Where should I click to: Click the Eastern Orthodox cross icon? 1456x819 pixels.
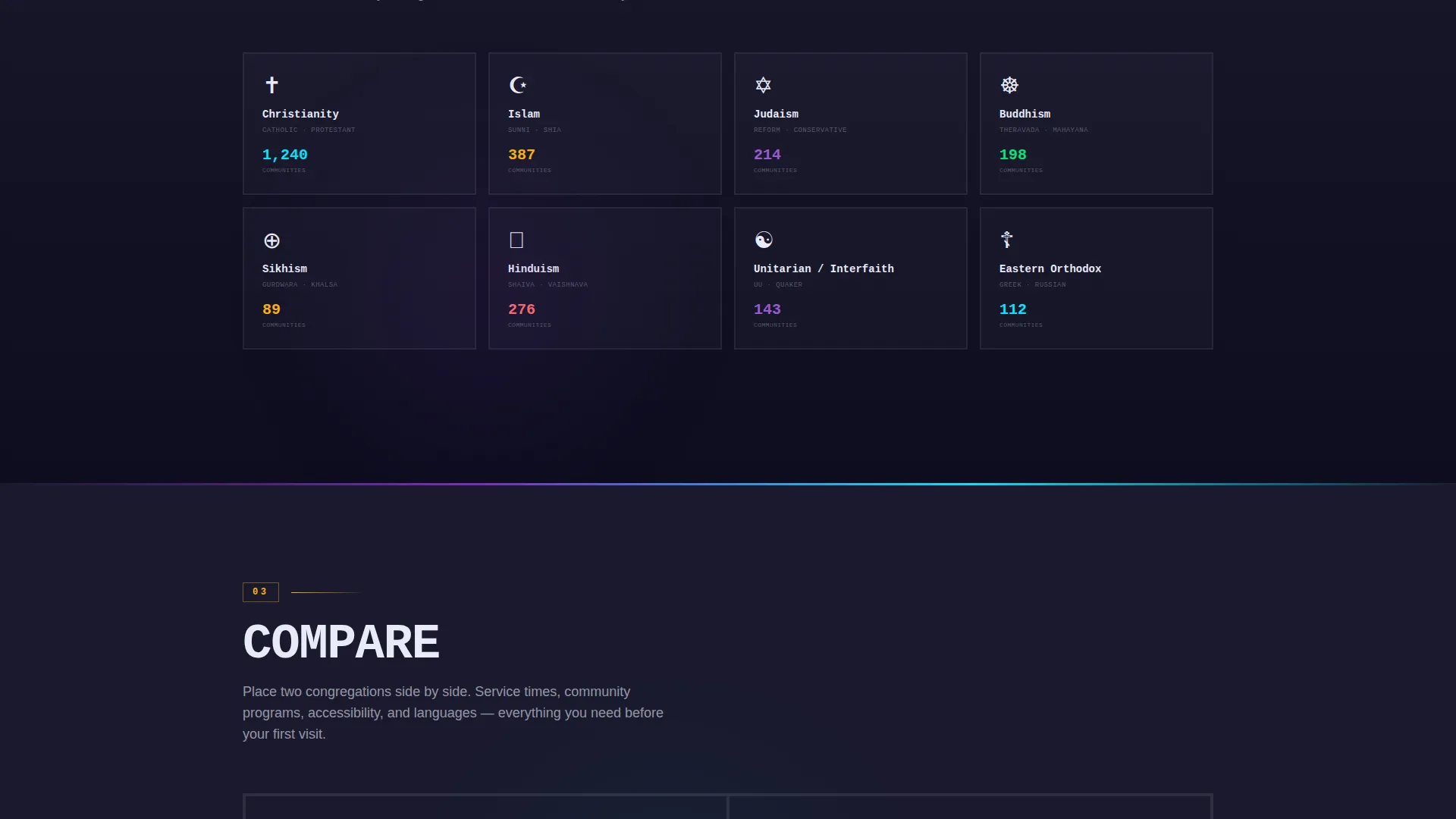tap(1007, 240)
